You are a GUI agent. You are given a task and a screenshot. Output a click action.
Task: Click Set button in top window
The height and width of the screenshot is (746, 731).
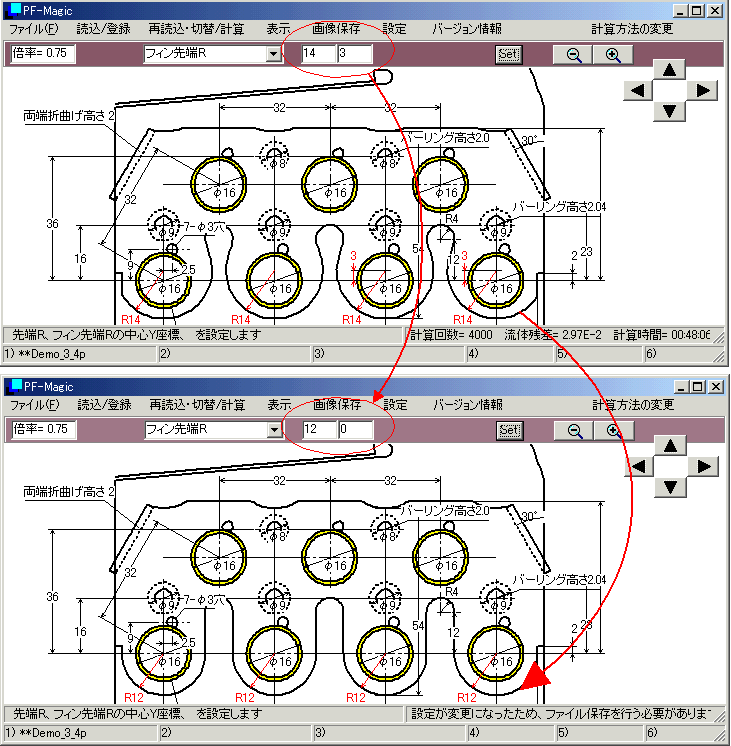click(x=508, y=54)
